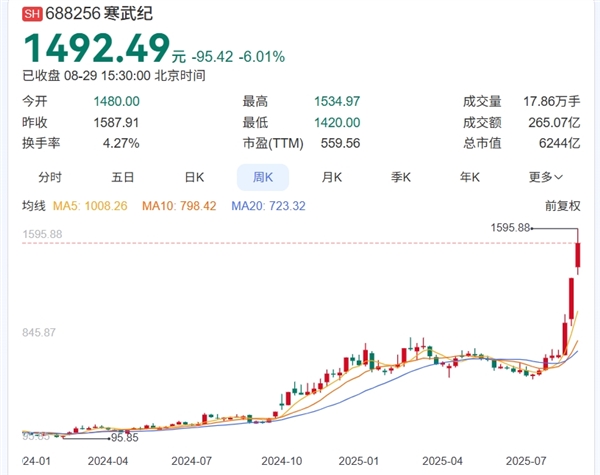600x475 pixels.
Task: Click the 95.85 low price marker
Action: [x=124, y=437]
